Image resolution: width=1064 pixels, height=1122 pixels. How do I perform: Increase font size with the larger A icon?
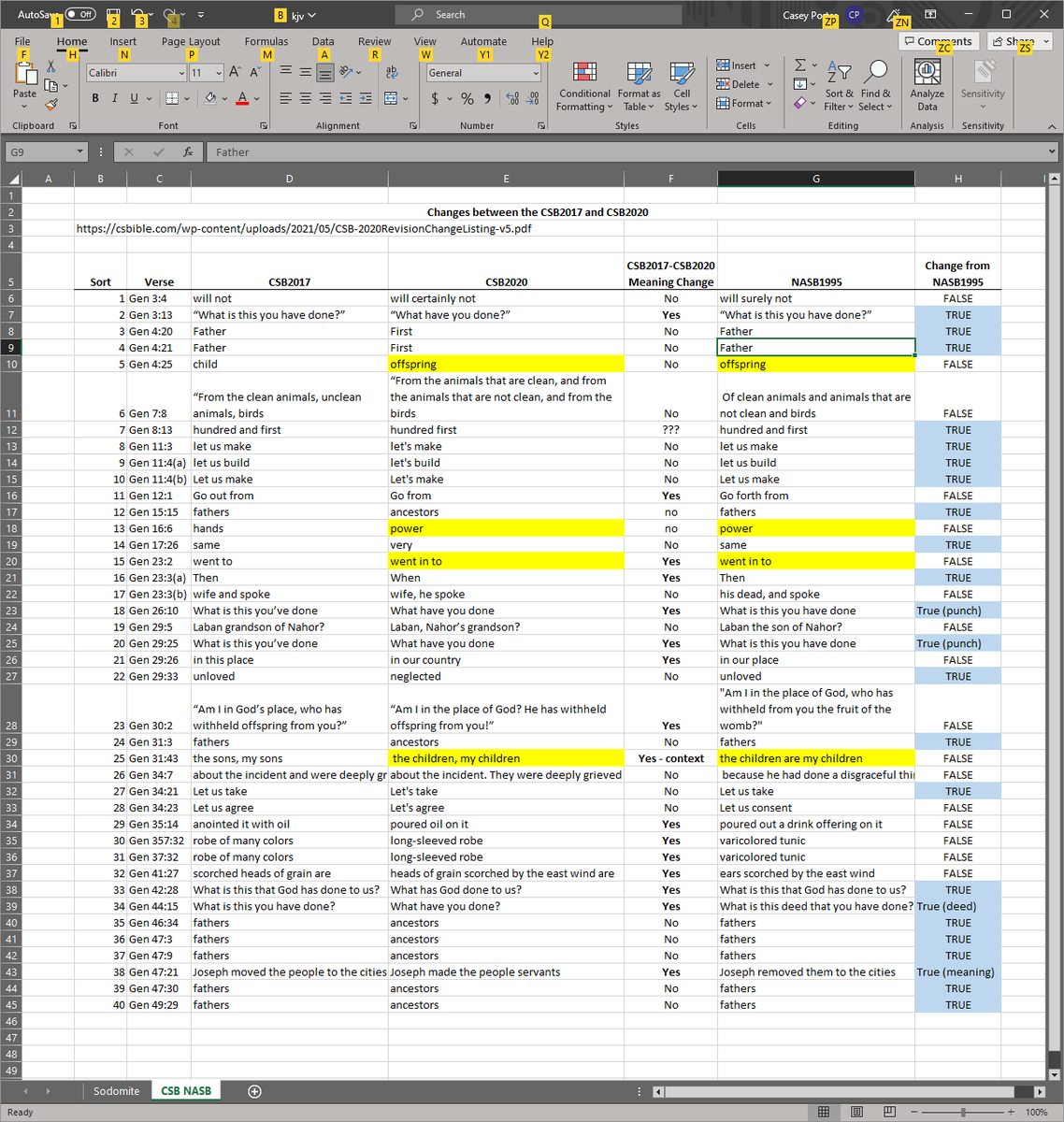coord(235,72)
